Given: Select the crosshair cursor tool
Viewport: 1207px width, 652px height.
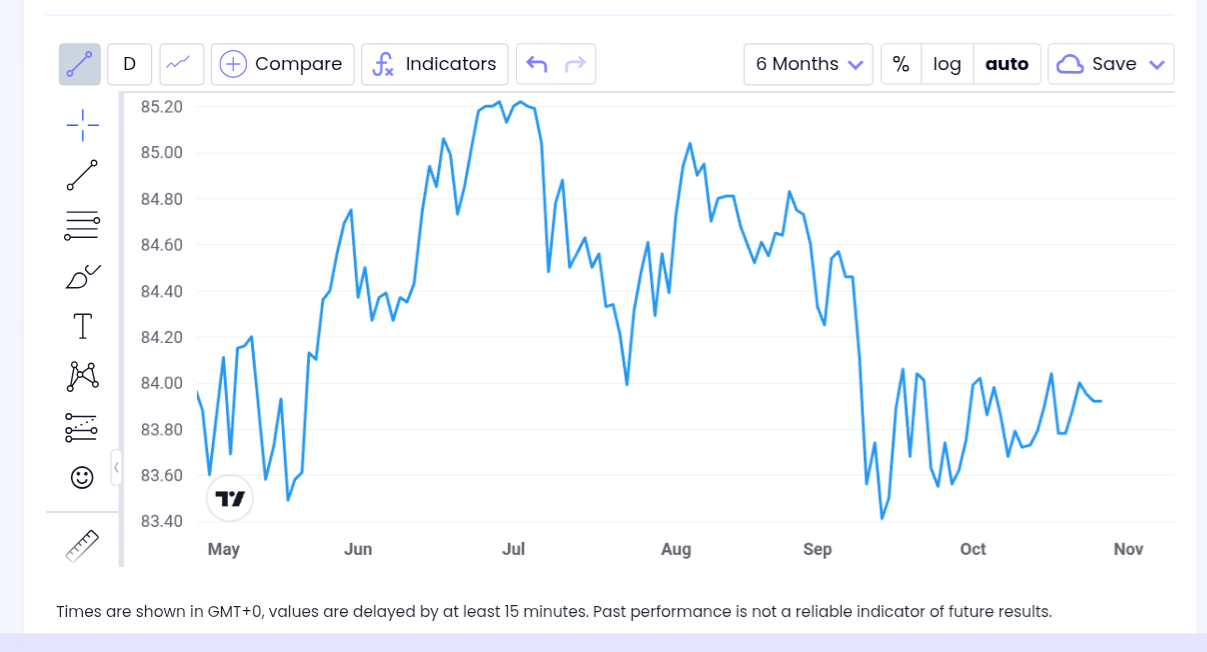Looking at the screenshot, I should [82, 125].
